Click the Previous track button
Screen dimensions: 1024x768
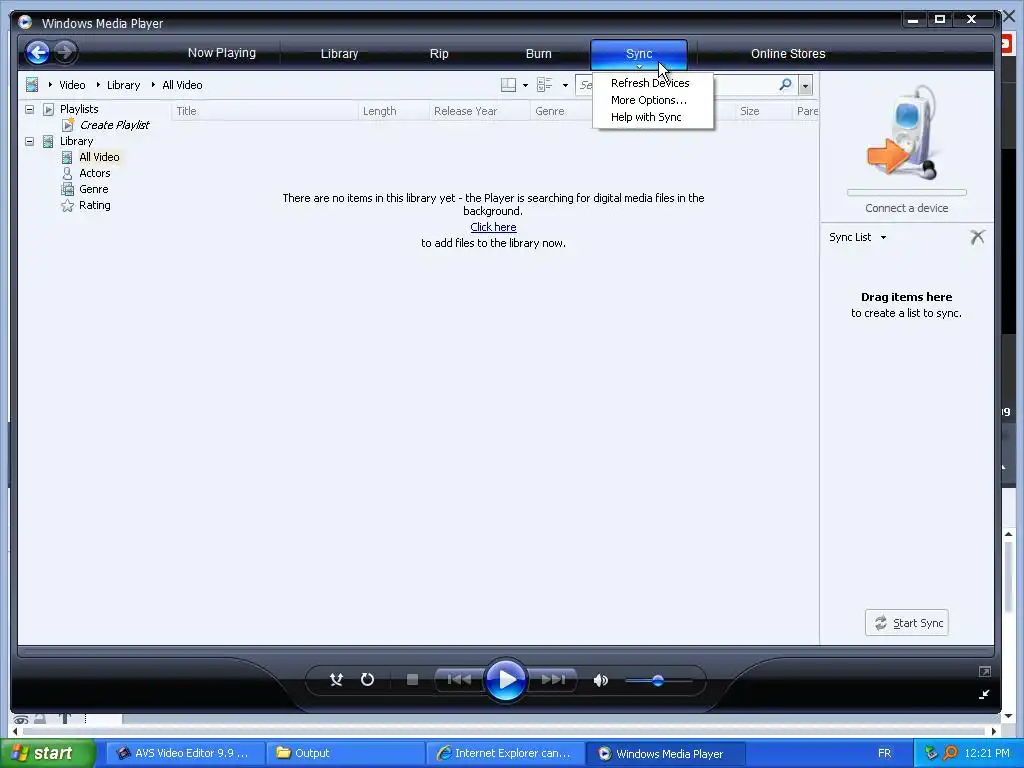point(459,680)
